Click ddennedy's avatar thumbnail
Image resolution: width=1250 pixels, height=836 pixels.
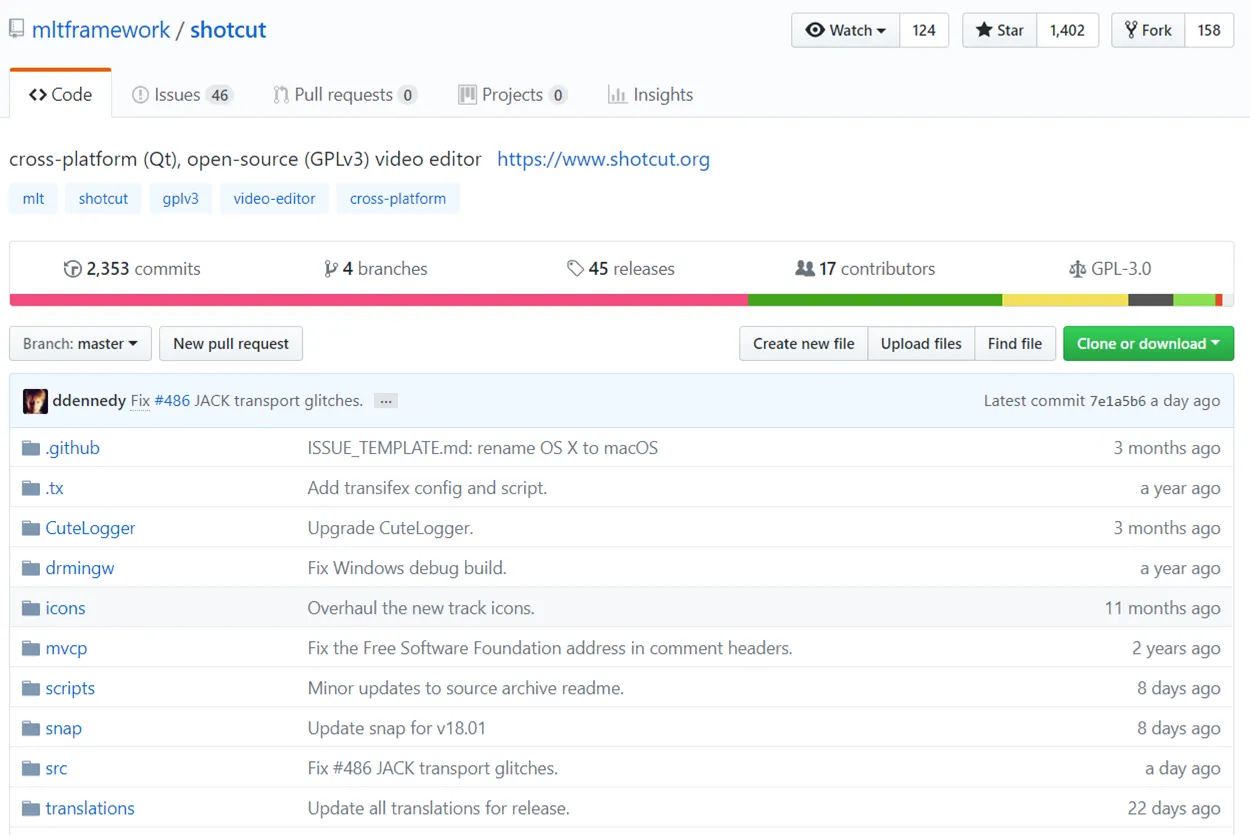tap(35, 401)
